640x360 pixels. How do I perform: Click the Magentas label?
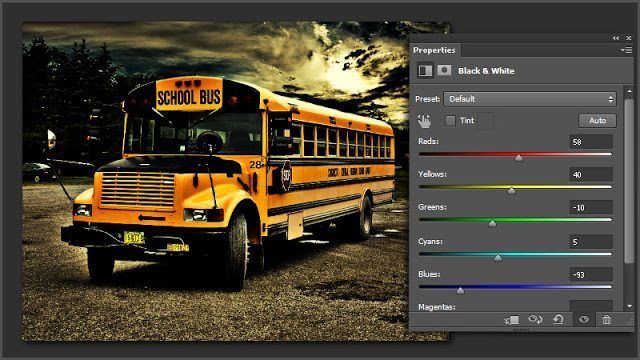(437, 307)
